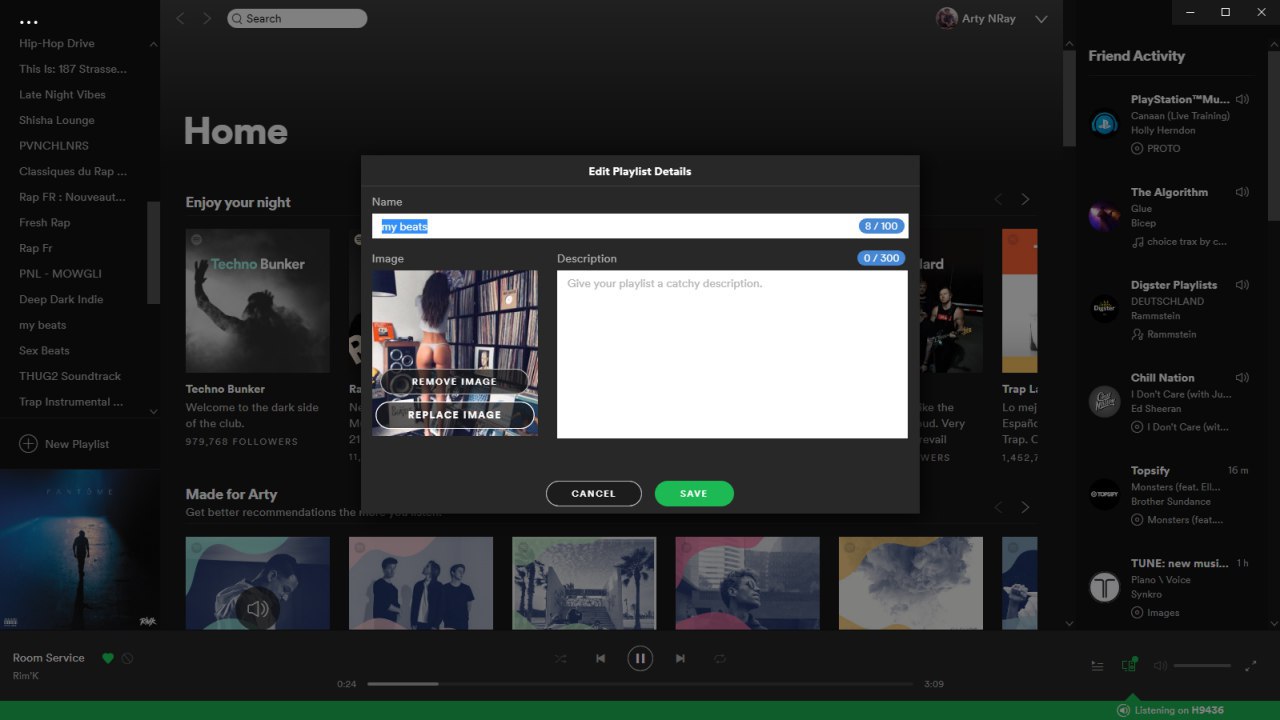Click the Enjoy your night previous arrow
1280x720 pixels.
(998, 200)
